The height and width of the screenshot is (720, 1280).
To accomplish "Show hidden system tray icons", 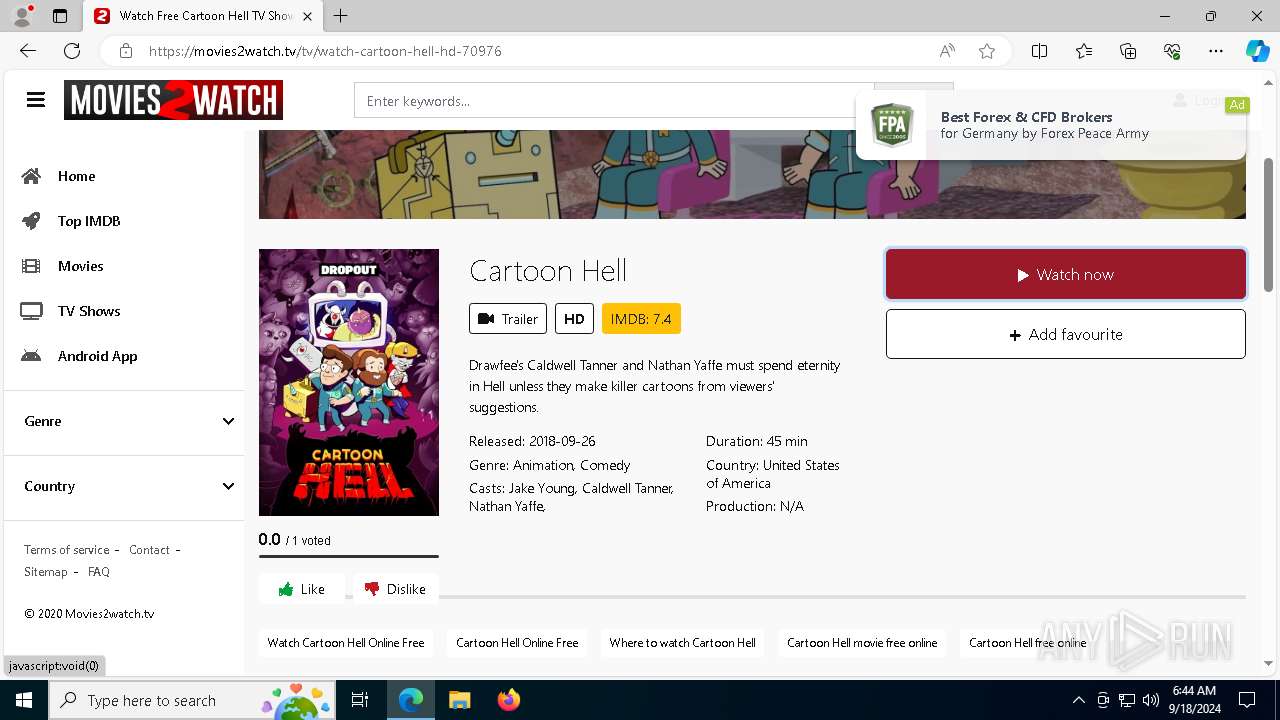I will [x=1078, y=700].
